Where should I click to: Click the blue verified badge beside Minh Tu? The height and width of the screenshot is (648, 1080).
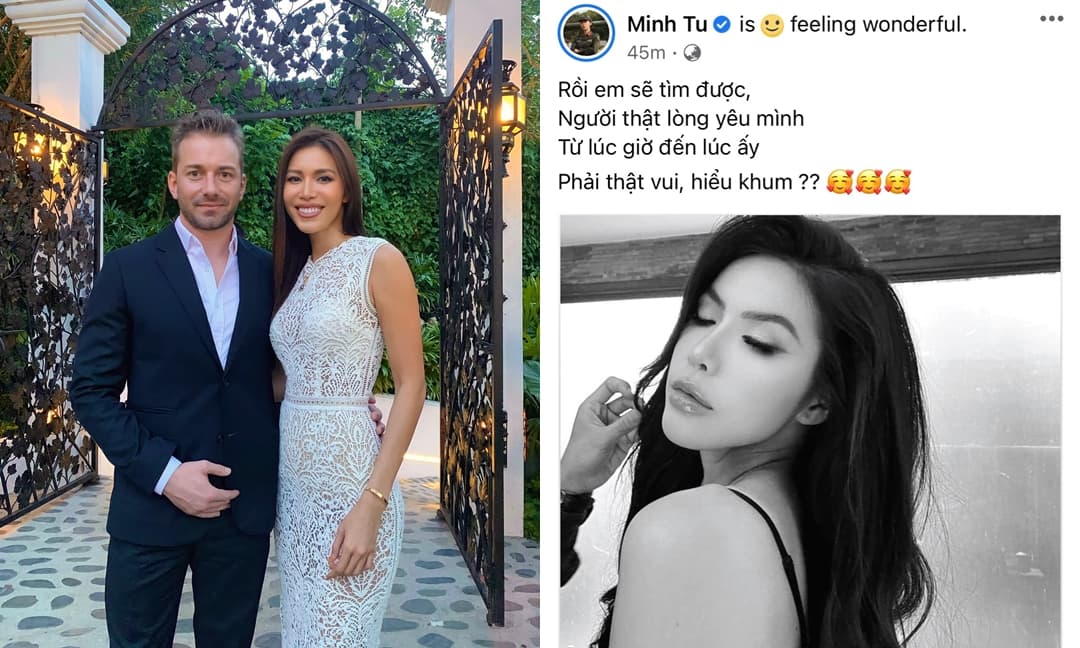tap(721, 25)
